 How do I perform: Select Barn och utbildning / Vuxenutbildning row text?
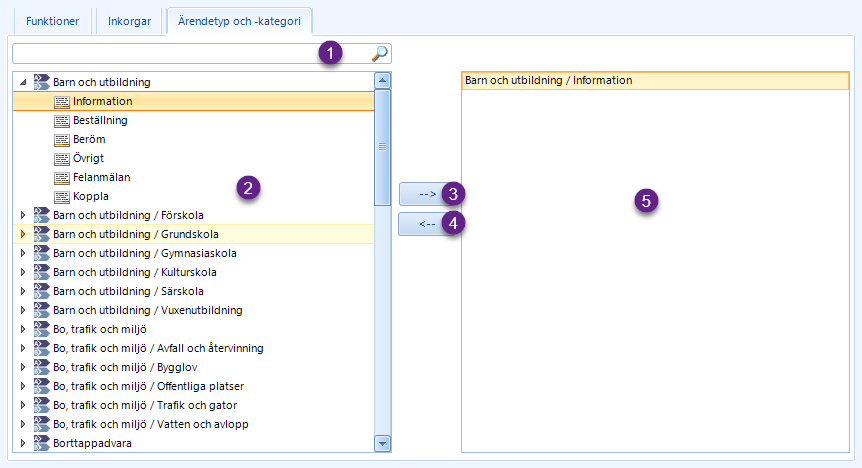(x=148, y=310)
